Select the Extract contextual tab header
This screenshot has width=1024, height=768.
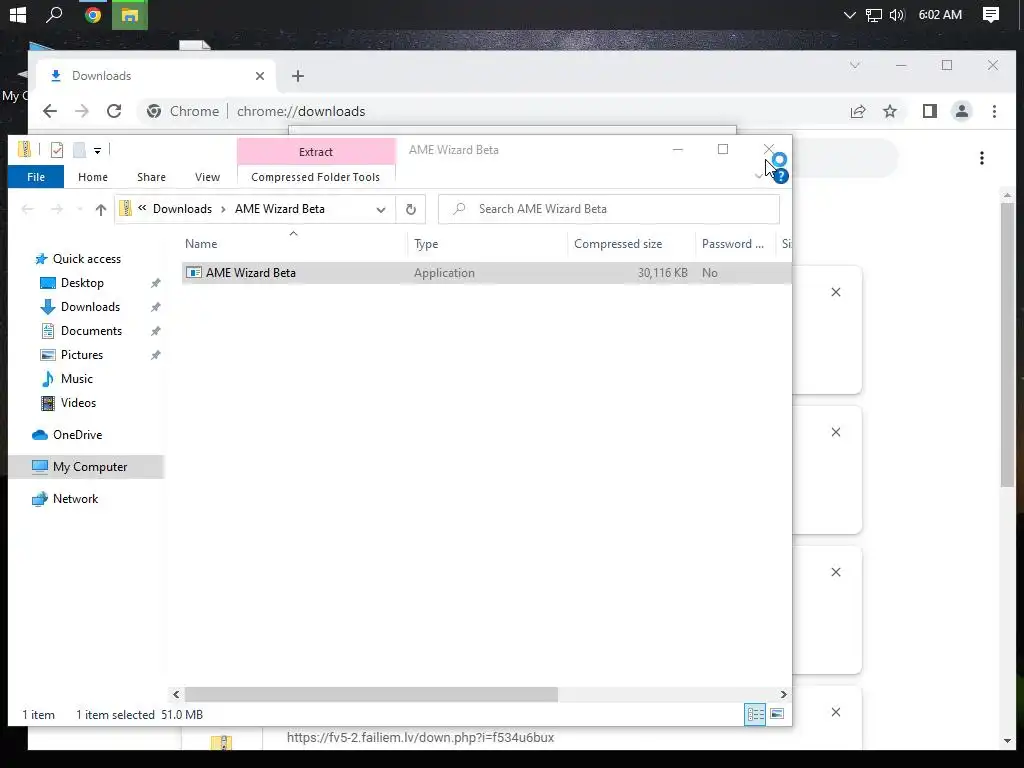click(316, 152)
